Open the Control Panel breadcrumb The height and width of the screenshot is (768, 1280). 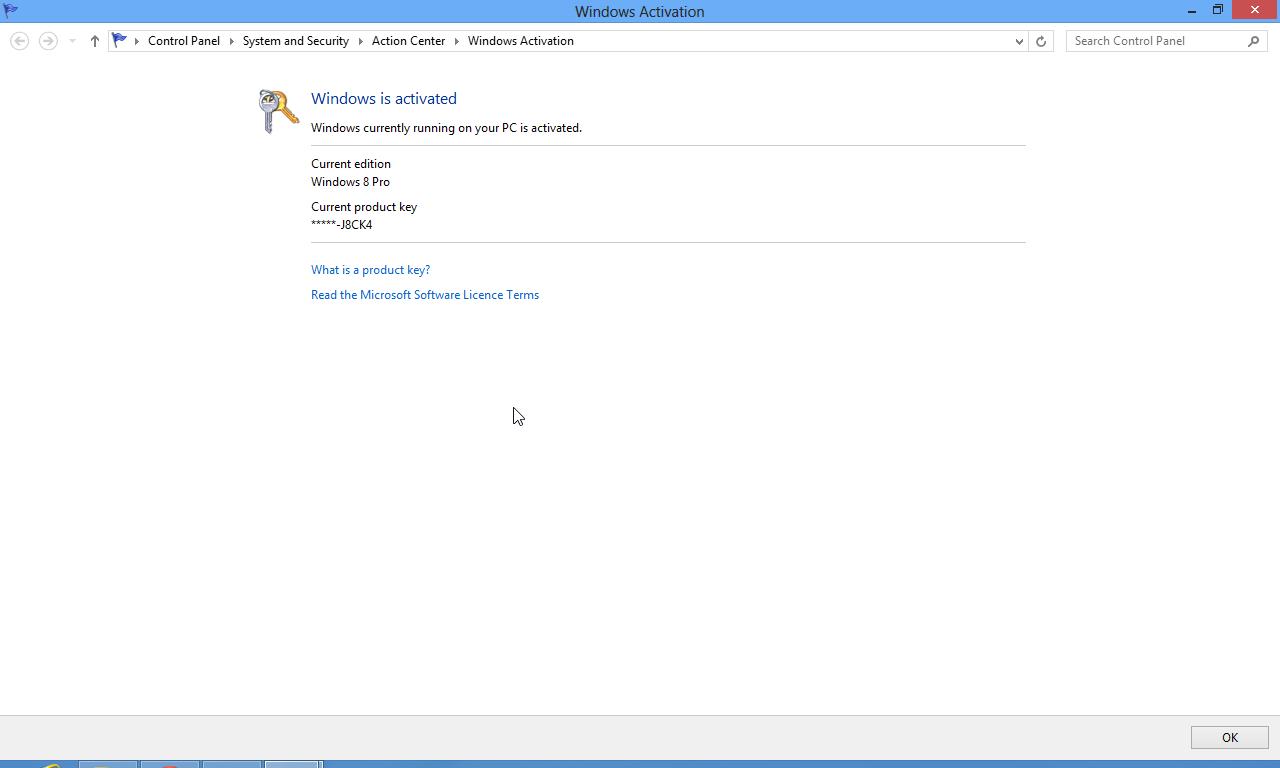(184, 41)
